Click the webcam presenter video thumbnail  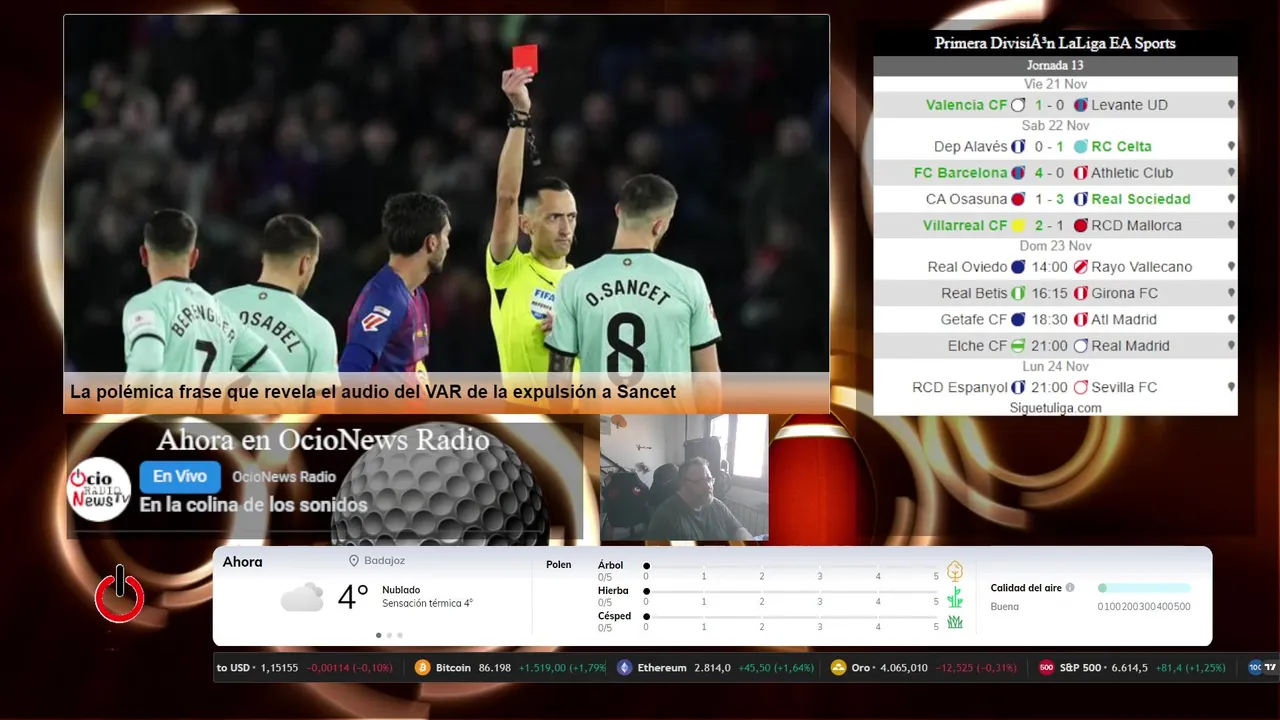[684, 477]
